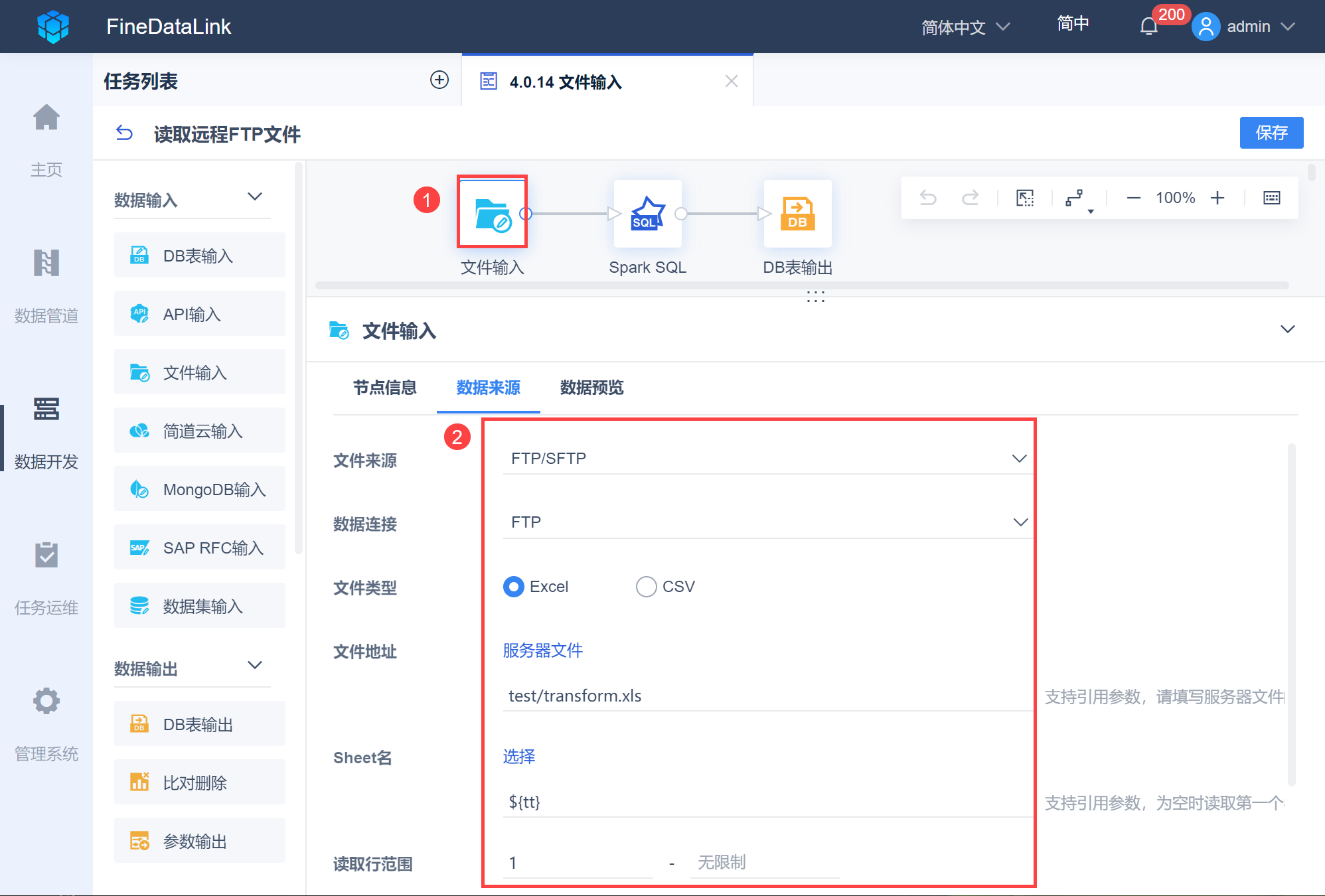Viewport: 1325px width, 896px height.
Task: Select CSV file type radio
Action: point(646,587)
